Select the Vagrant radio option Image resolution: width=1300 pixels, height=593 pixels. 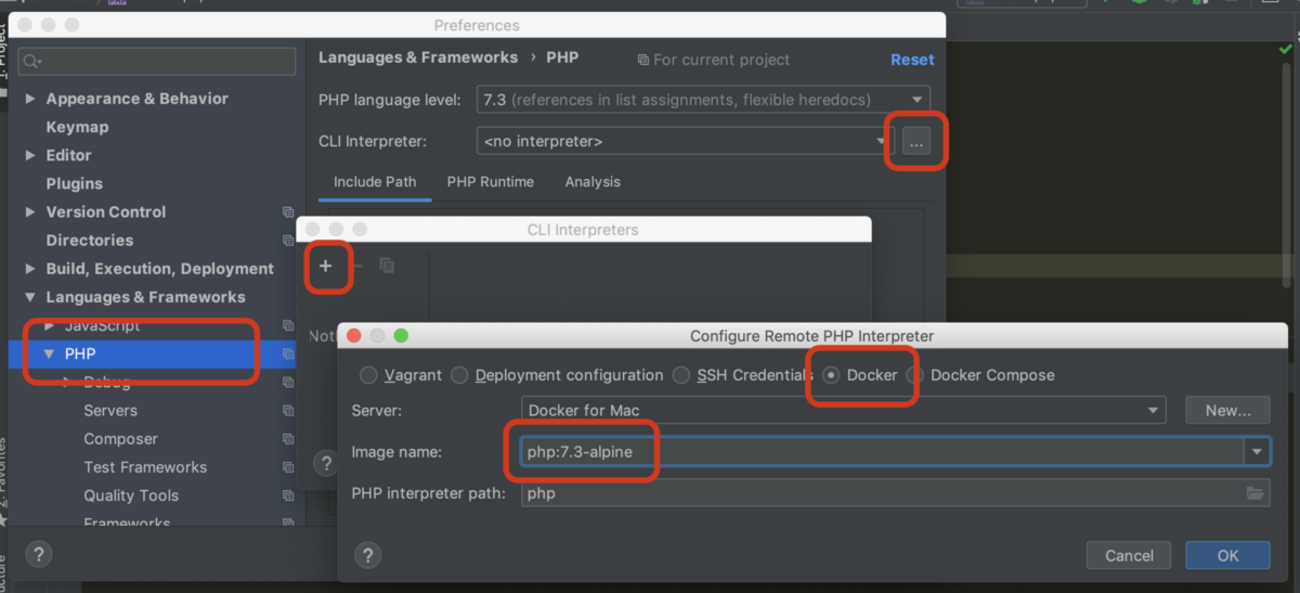(369, 375)
